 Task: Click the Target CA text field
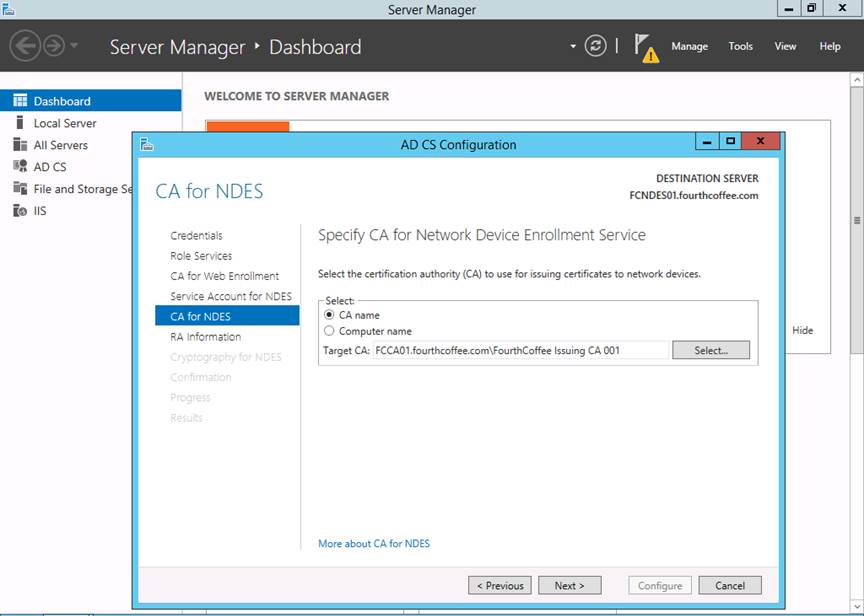(x=520, y=351)
